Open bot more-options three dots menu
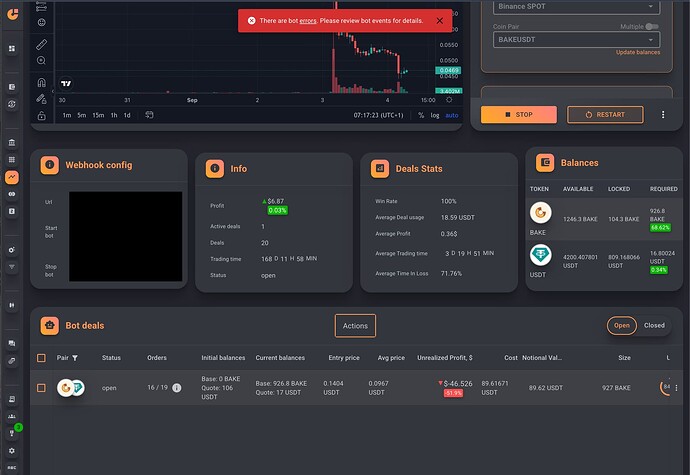Viewport: 690px width, 475px height. 663,115
